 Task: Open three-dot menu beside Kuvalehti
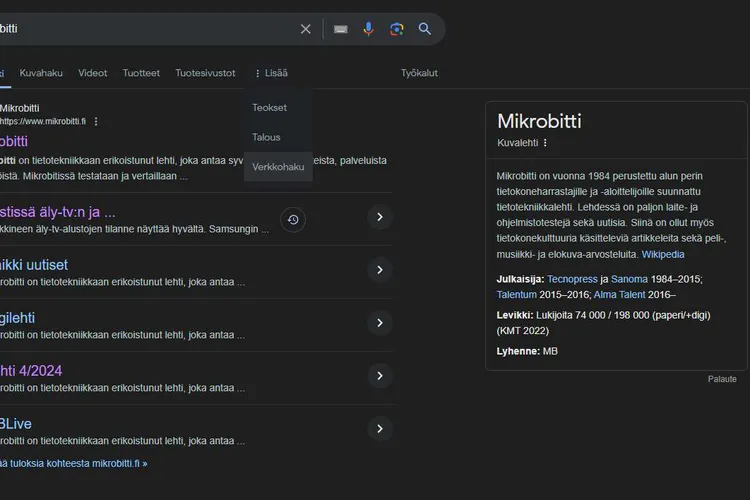tap(545, 143)
